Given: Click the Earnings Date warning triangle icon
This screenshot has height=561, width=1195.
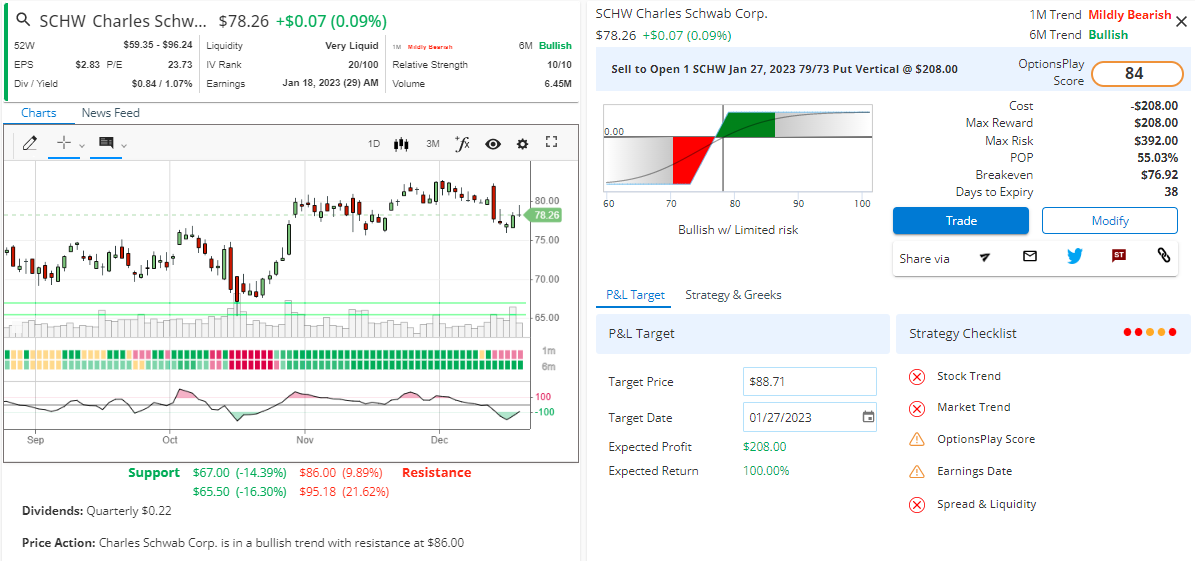Looking at the screenshot, I should click(x=917, y=472).
